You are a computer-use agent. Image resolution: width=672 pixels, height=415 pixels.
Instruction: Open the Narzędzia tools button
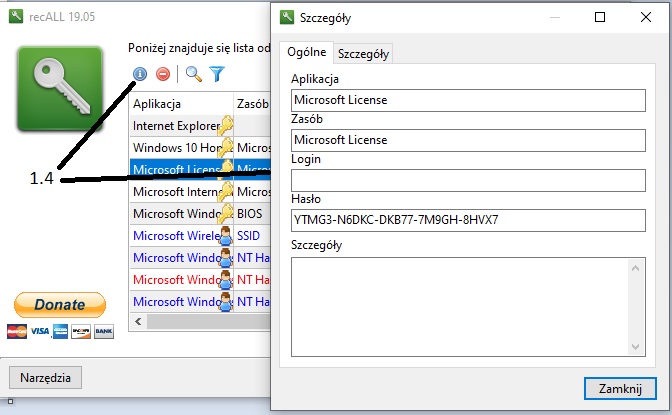pyautogui.click(x=45, y=378)
